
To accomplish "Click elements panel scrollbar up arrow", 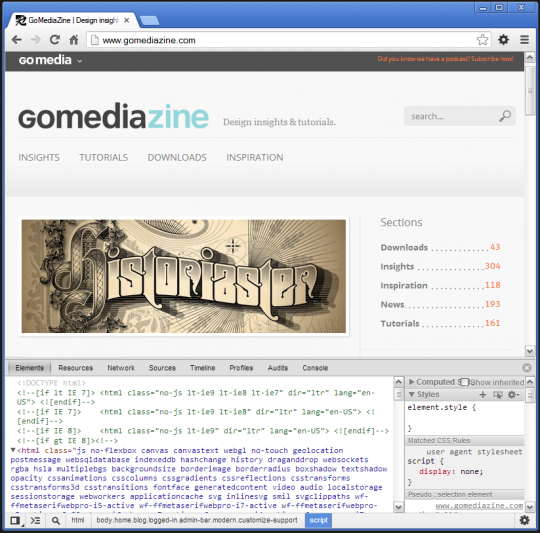I will coord(398,382).
